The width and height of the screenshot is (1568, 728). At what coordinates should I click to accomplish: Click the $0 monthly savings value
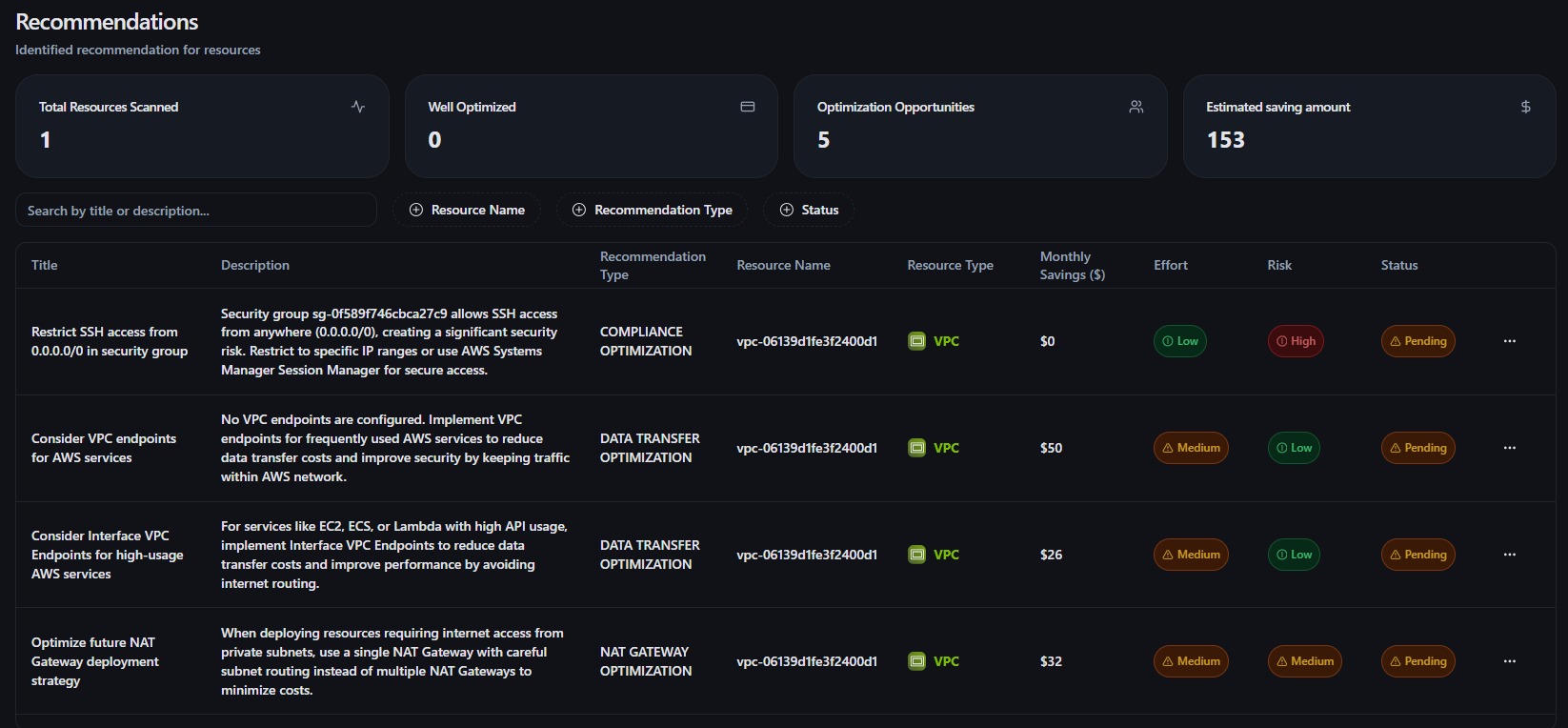pos(1048,341)
